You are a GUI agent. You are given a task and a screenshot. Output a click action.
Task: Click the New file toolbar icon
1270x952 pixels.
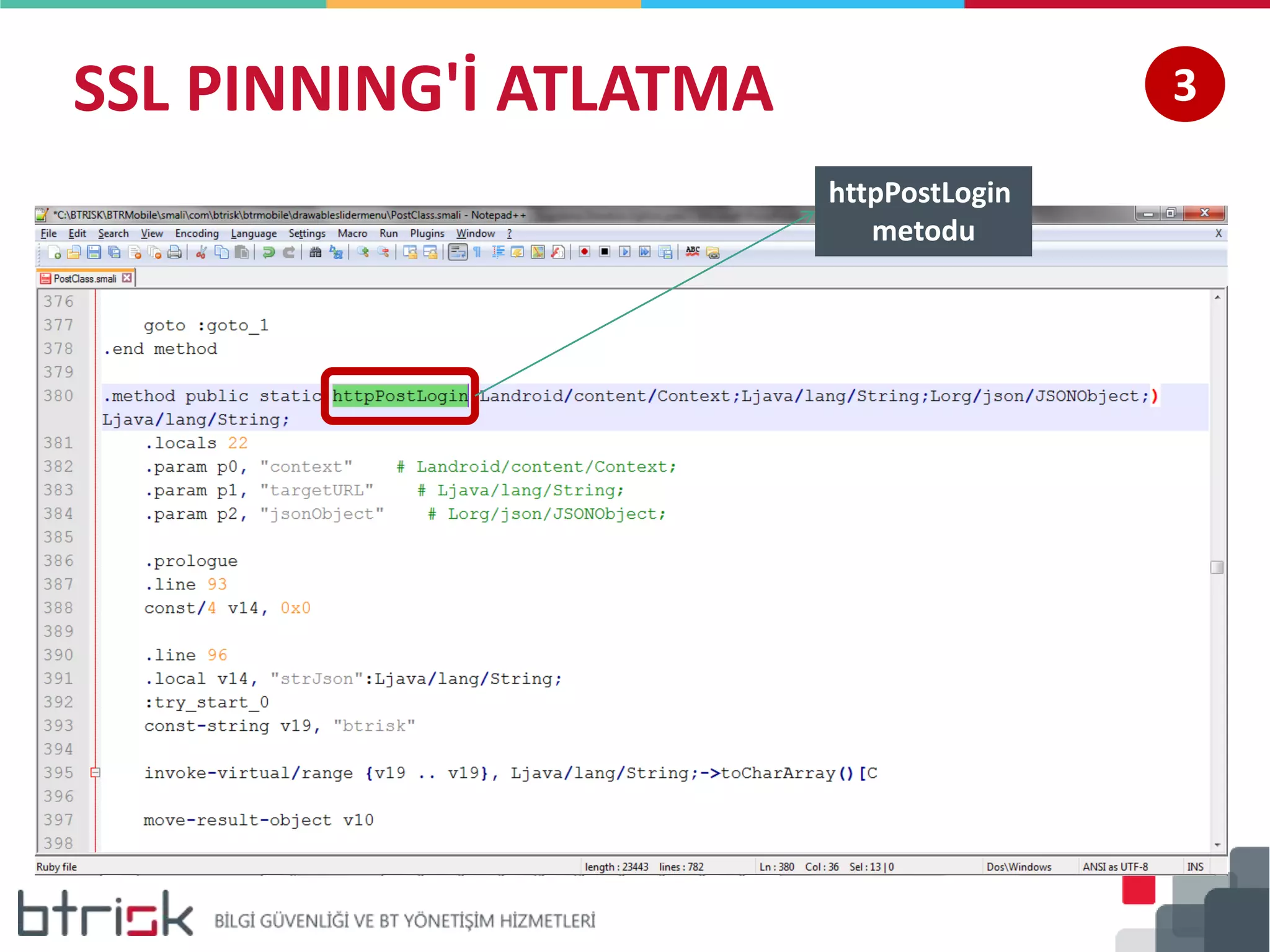click(x=55, y=252)
